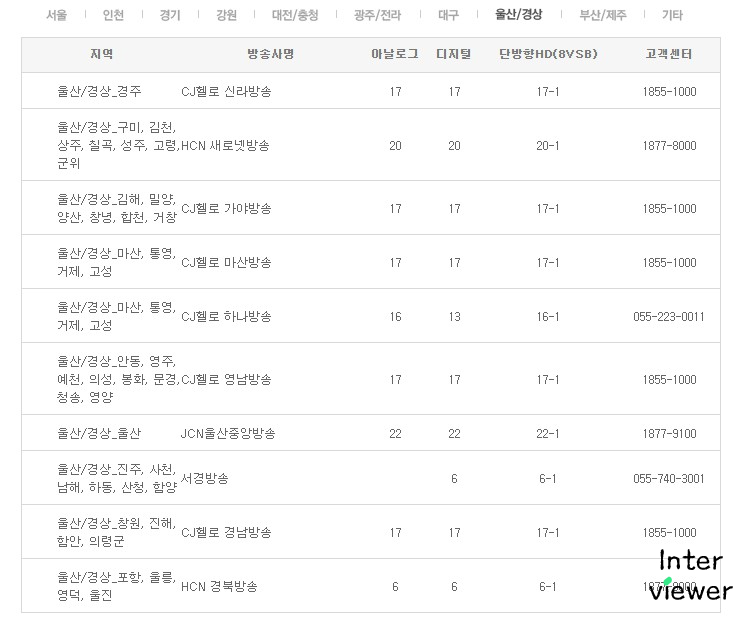Click the 22-1 HD channel value

pos(548,434)
